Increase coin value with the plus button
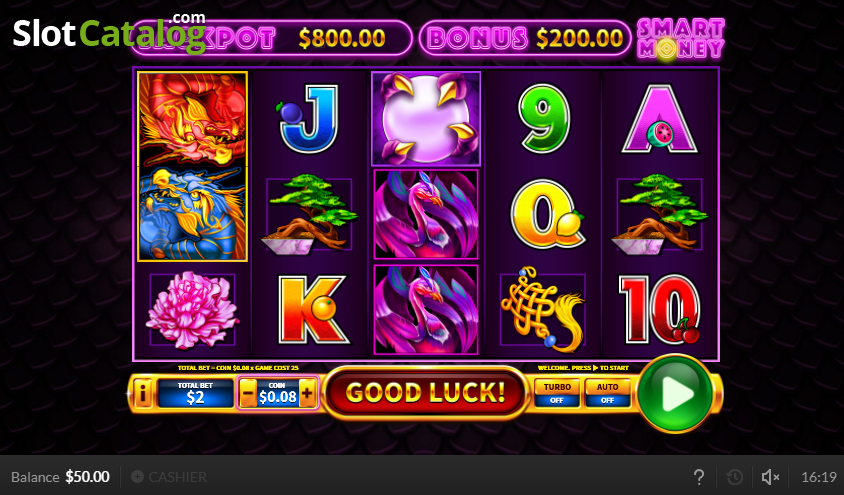Screen dimensions: 844x495 point(307,394)
